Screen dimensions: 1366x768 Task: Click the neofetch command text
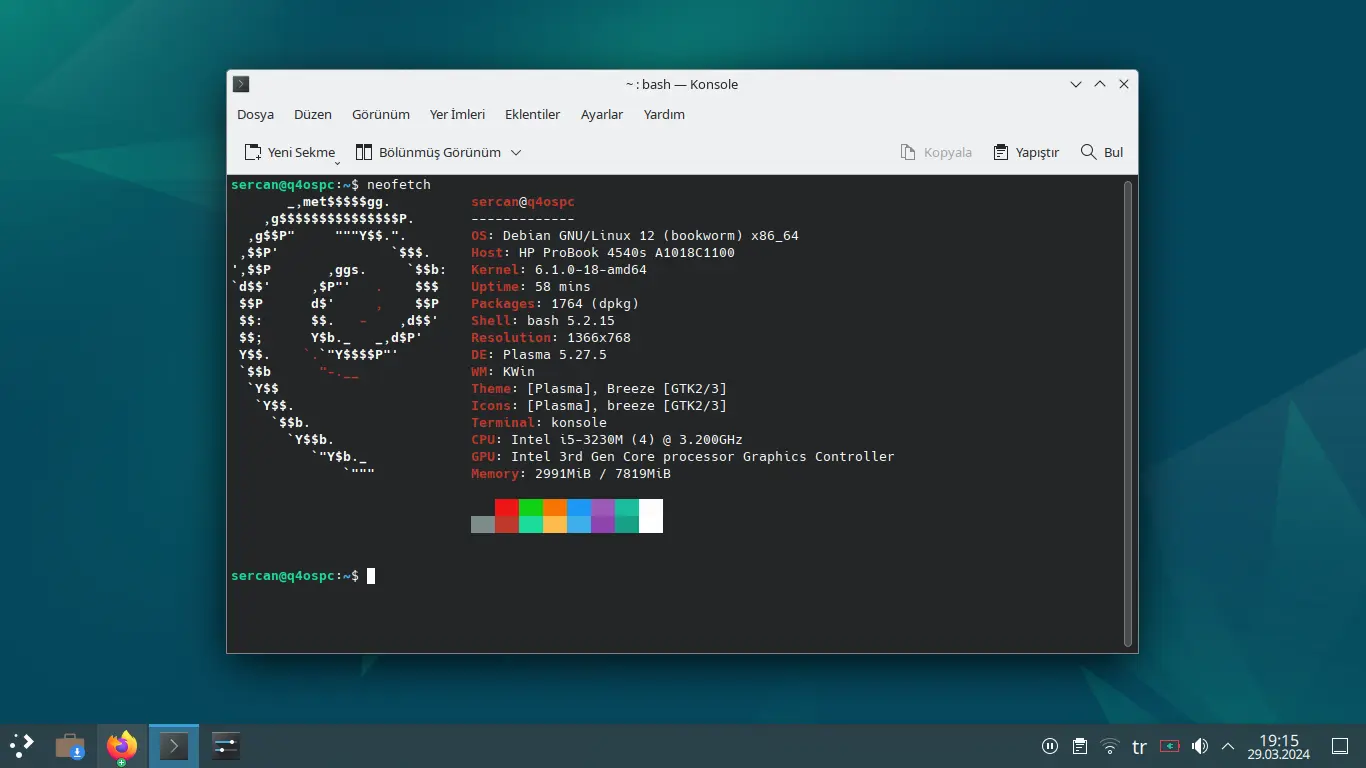tap(399, 185)
